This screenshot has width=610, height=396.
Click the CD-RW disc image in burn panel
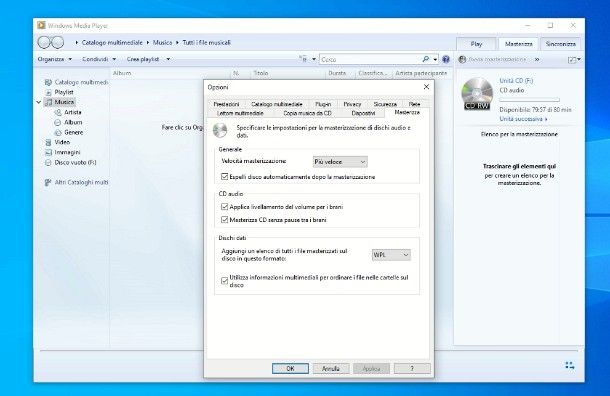click(x=477, y=93)
